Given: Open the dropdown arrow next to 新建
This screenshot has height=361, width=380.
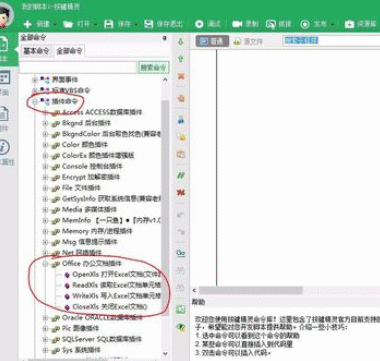Looking at the screenshot, I should pyautogui.click(x=55, y=24).
